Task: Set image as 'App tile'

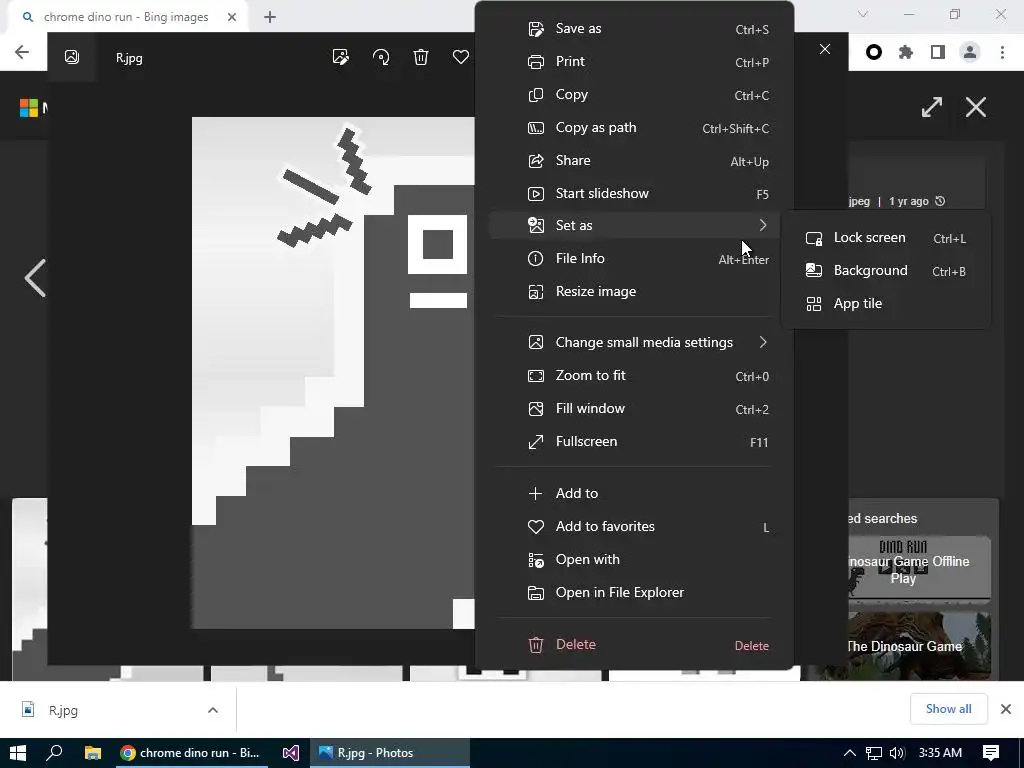Action: pos(886,304)
